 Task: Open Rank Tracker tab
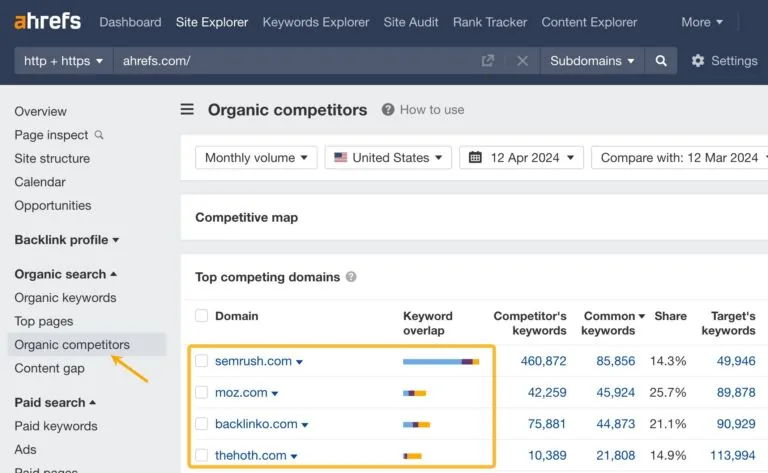(490, 22)
